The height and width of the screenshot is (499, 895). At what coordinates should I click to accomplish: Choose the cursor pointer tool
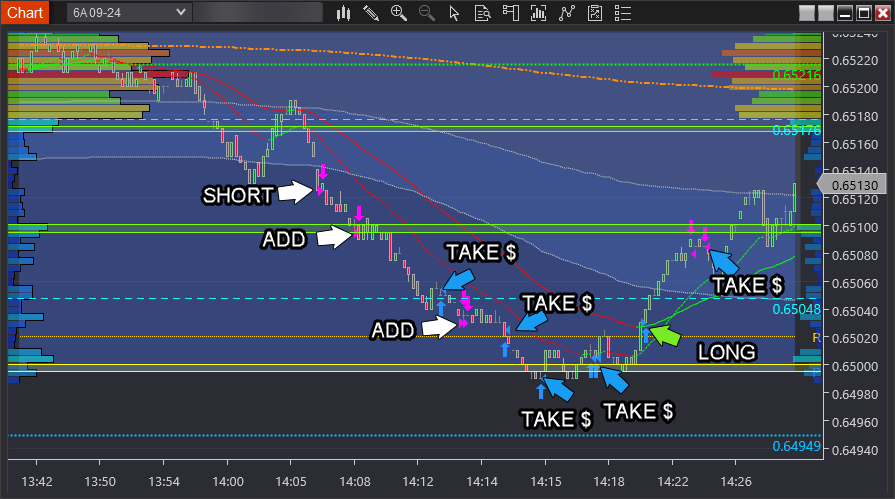tap(454, 13)
